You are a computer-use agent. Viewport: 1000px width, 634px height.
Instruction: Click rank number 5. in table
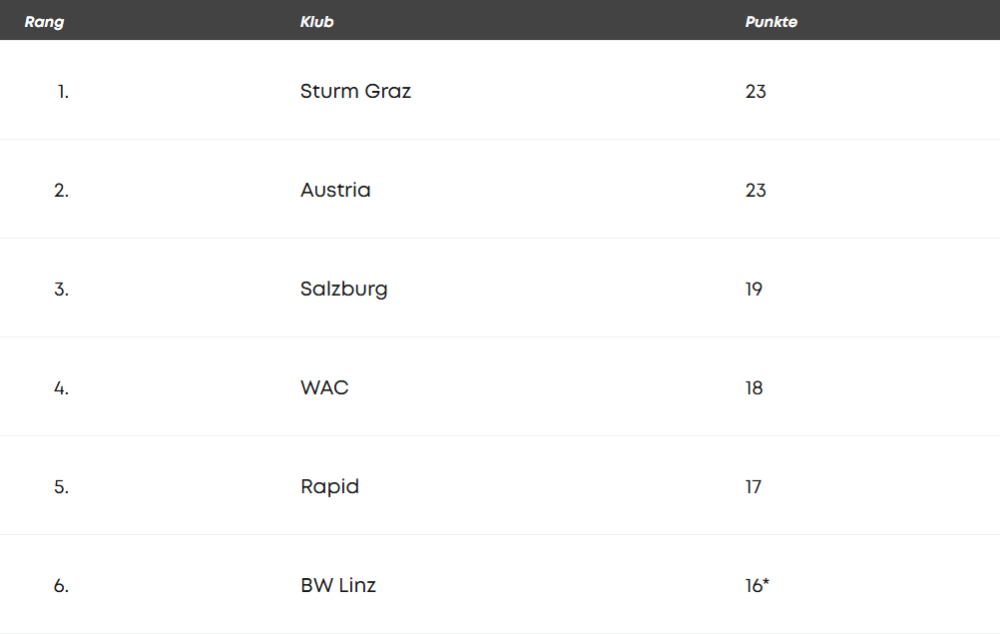(61, 487)
